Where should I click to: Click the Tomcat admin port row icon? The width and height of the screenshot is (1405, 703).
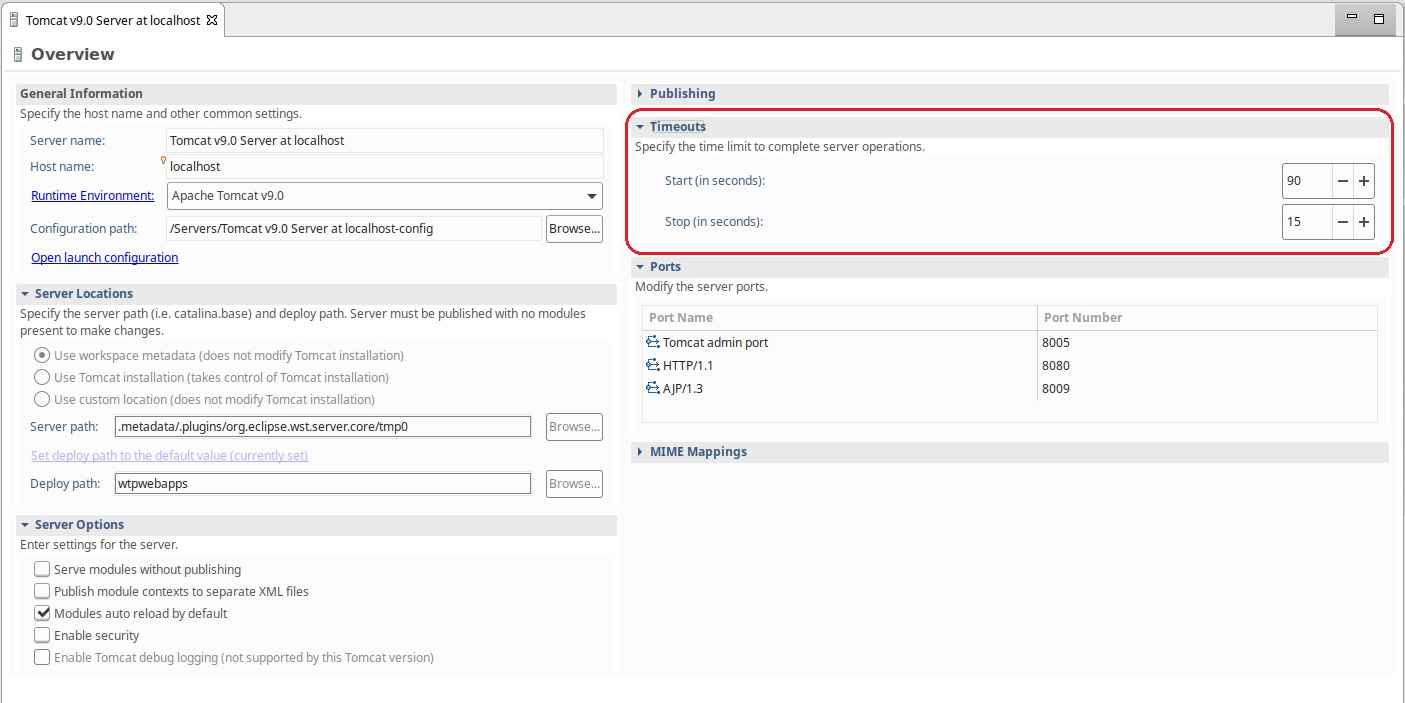click(653, 342)
